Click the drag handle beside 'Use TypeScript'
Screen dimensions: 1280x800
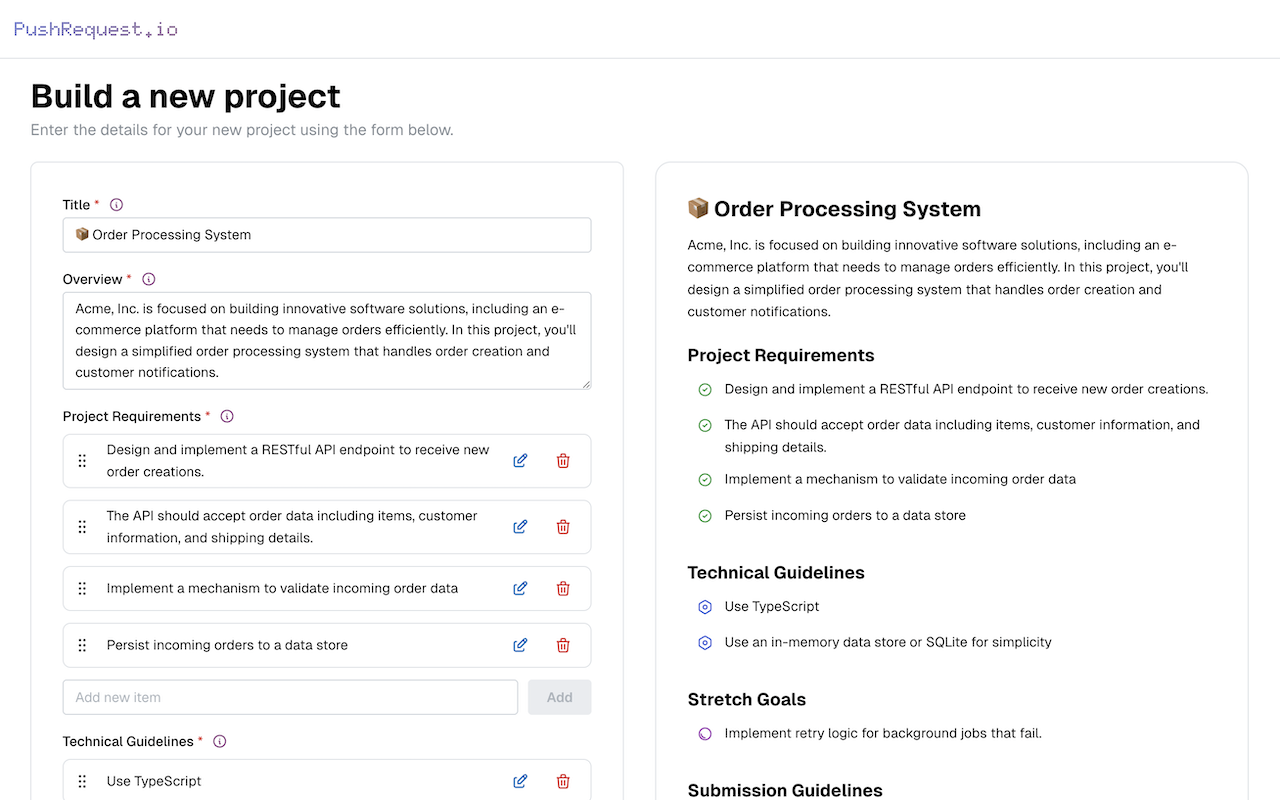pyautogui.click(x=82, y=781)
